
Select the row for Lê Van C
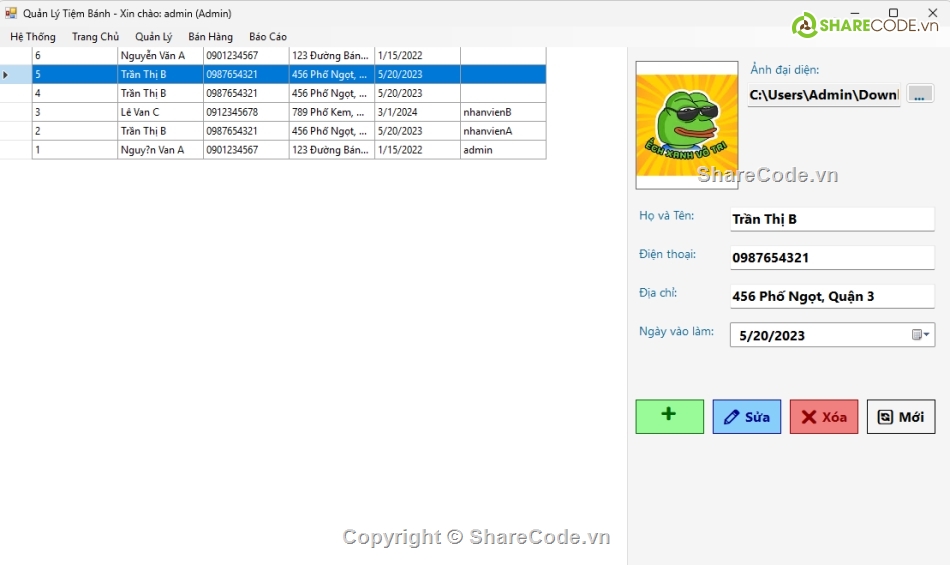(160, 112)
